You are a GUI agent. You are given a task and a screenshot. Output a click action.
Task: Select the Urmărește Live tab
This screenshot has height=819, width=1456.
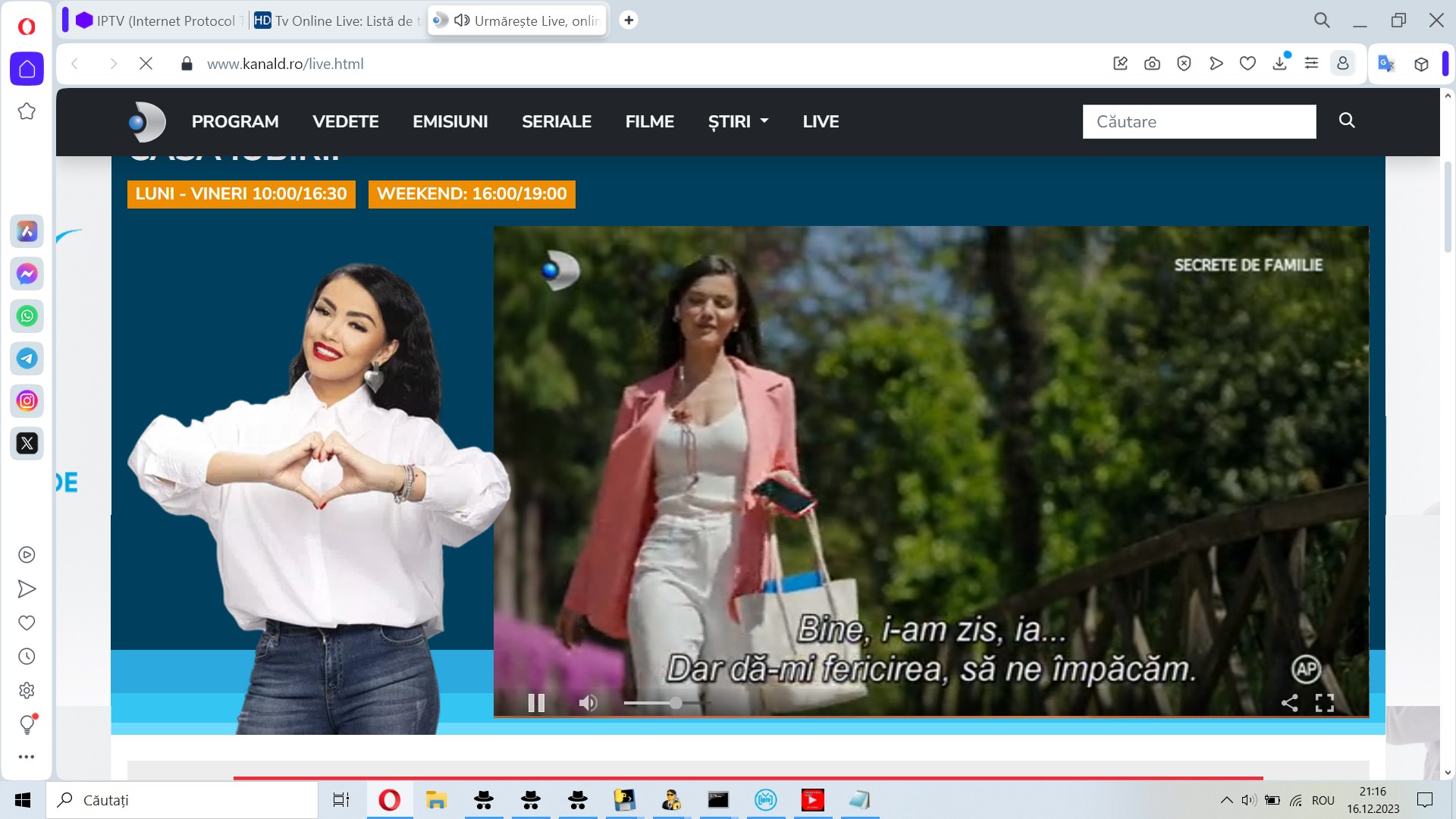coord(518,20)
